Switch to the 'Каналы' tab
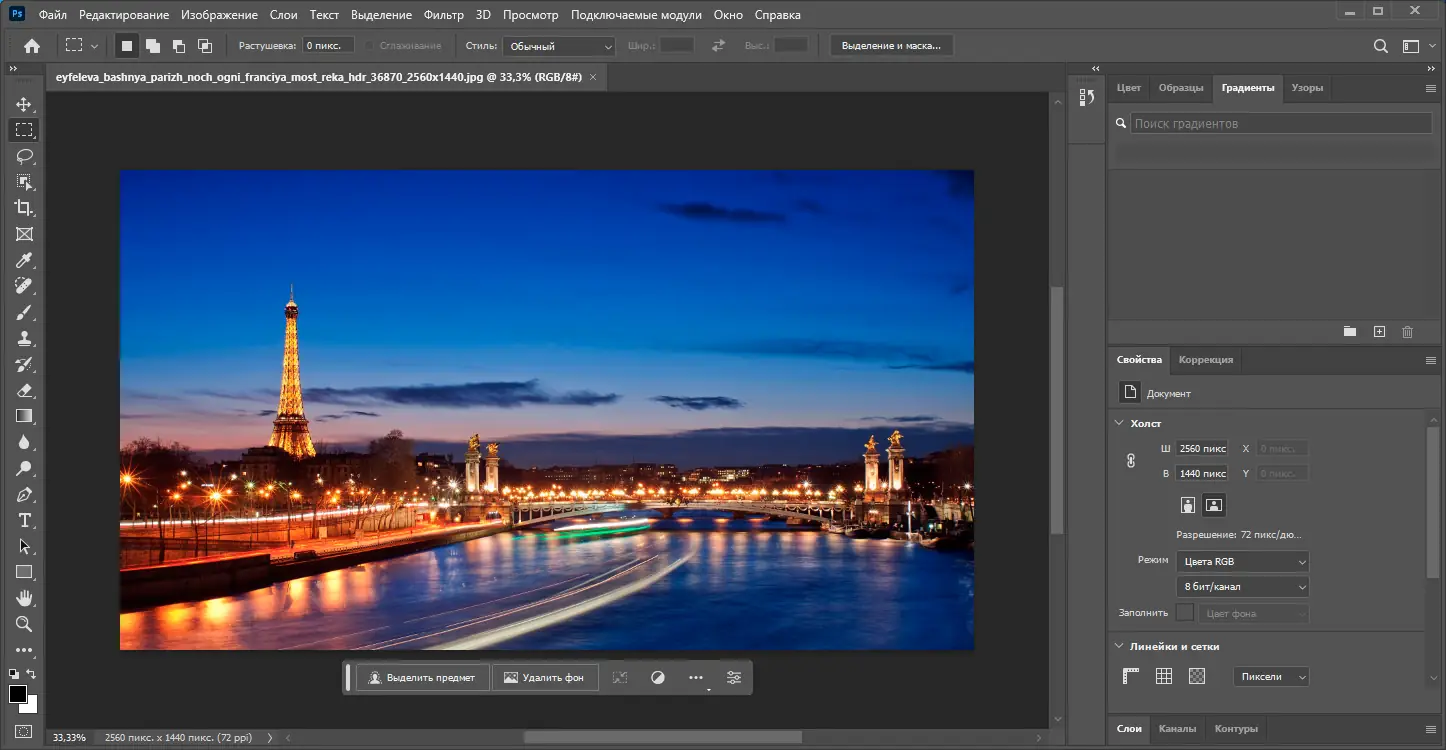Viewport: 1446px width, 750px height. 1177,728
